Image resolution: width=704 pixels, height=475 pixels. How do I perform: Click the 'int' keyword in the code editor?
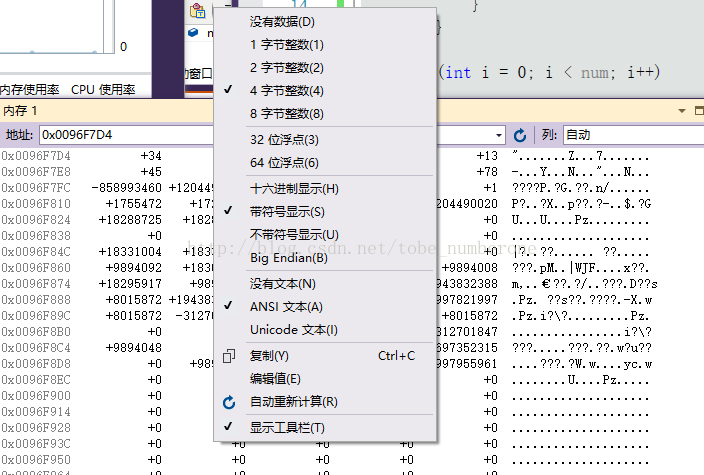pos(458,73)
